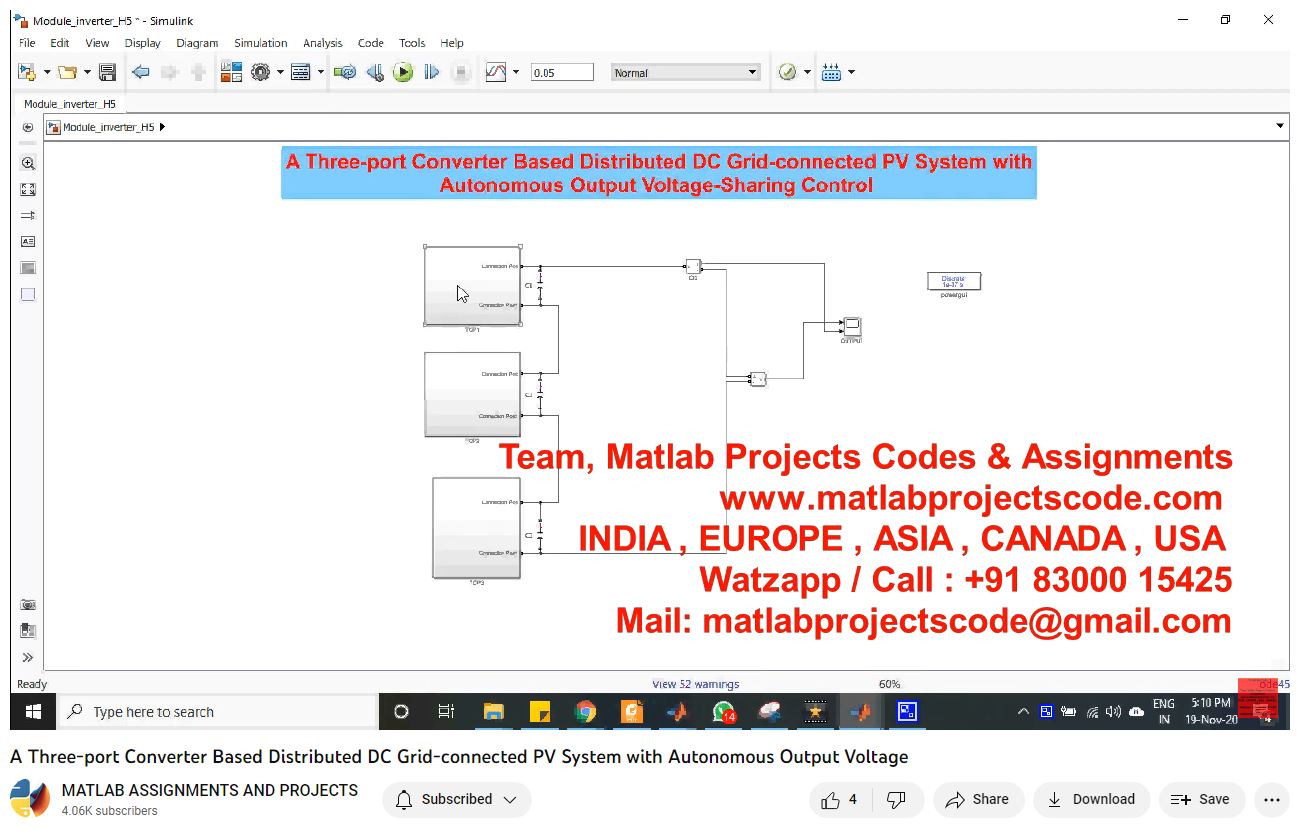Expand the Model Advisor check dropdown arrow
1303x833 pixels.
[x=807, y=72]
